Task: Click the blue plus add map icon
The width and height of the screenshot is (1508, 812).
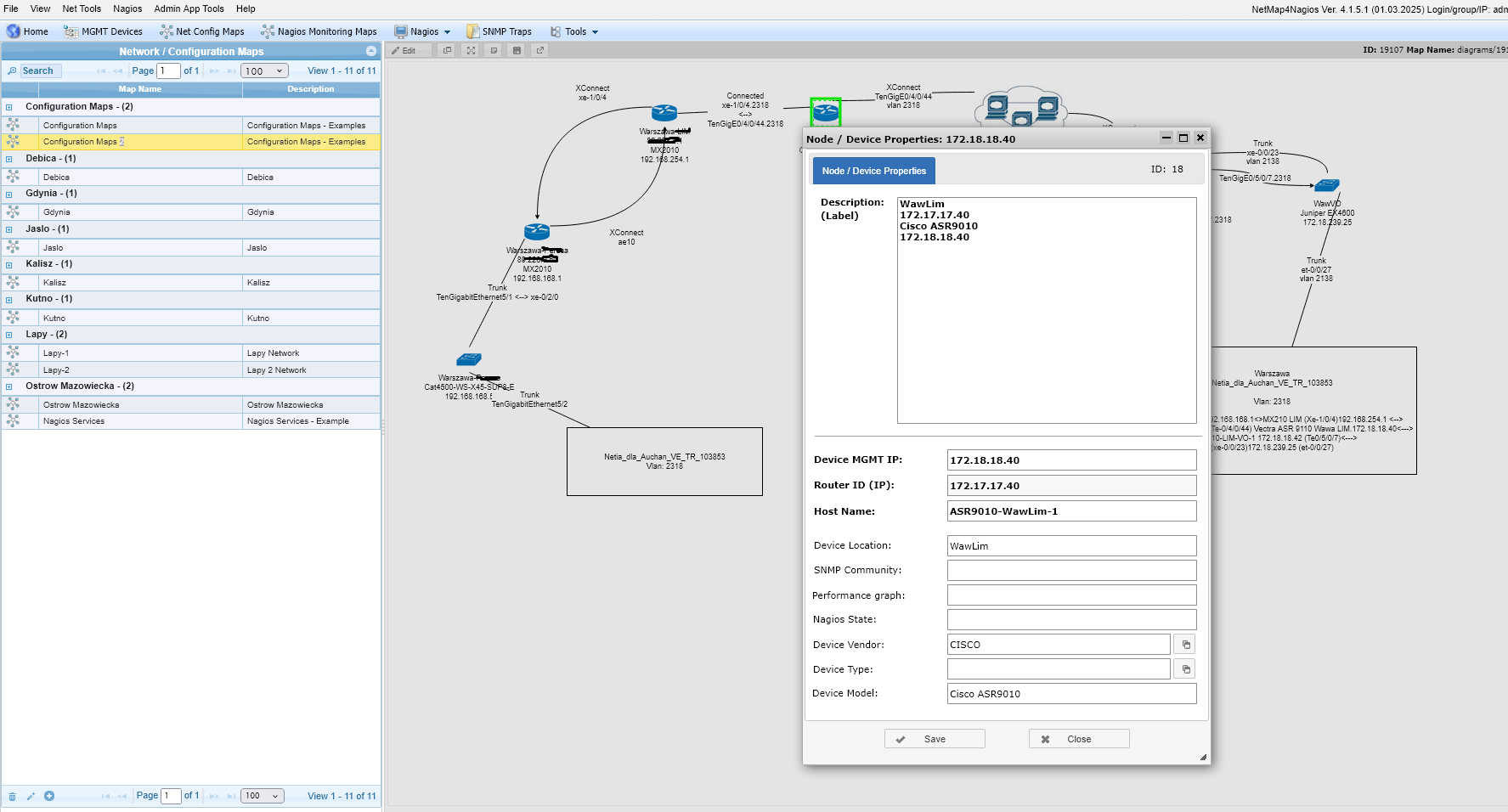Action: pos(49,797)
